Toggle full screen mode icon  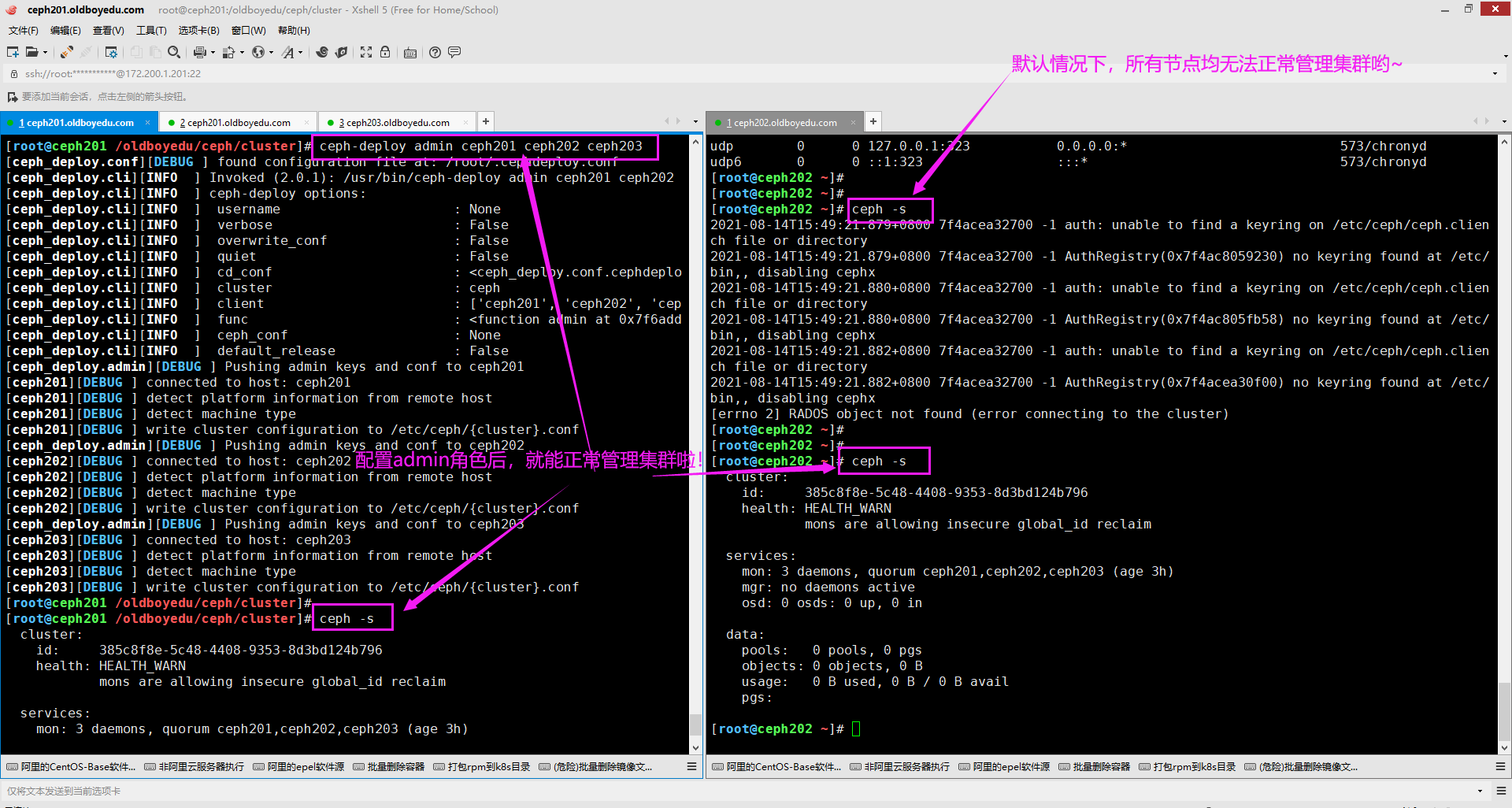366,52
